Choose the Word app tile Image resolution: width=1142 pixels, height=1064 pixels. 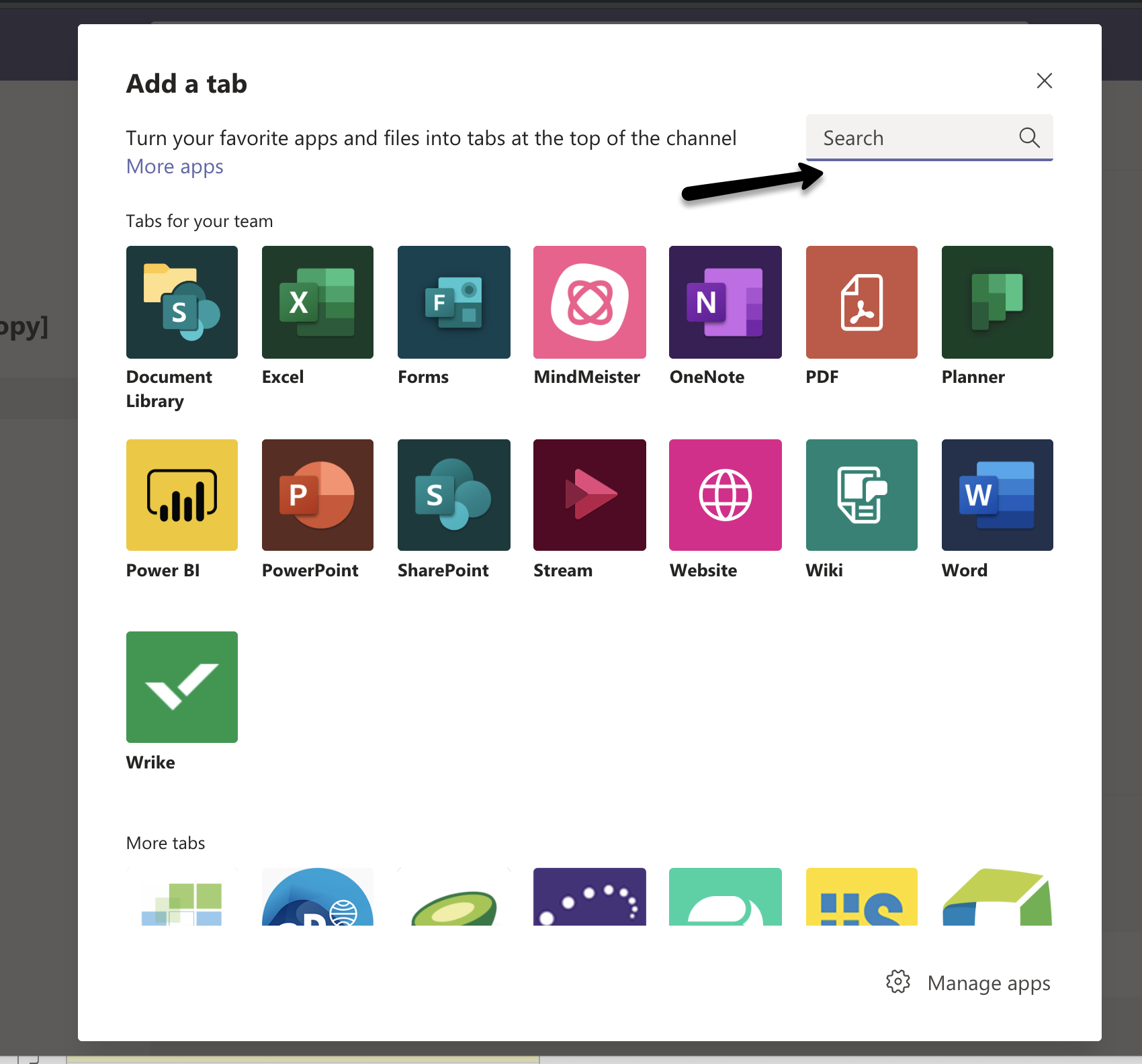[x=998, y=495]
